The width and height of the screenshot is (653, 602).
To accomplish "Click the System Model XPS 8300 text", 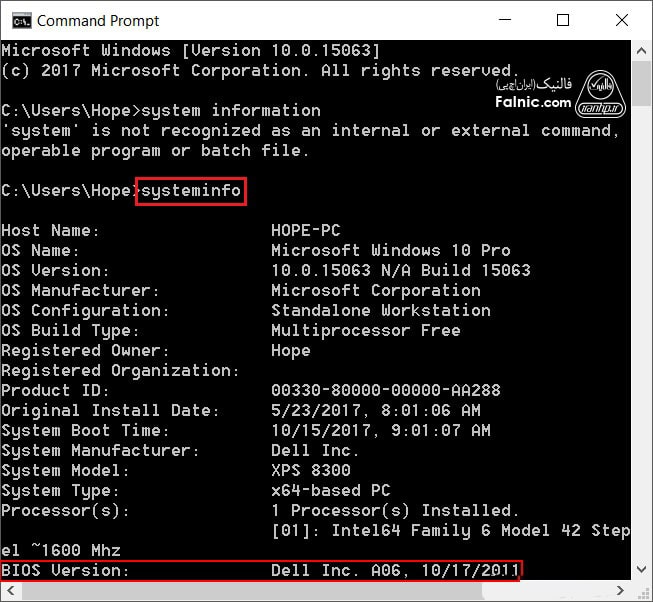I will point(311,470).
